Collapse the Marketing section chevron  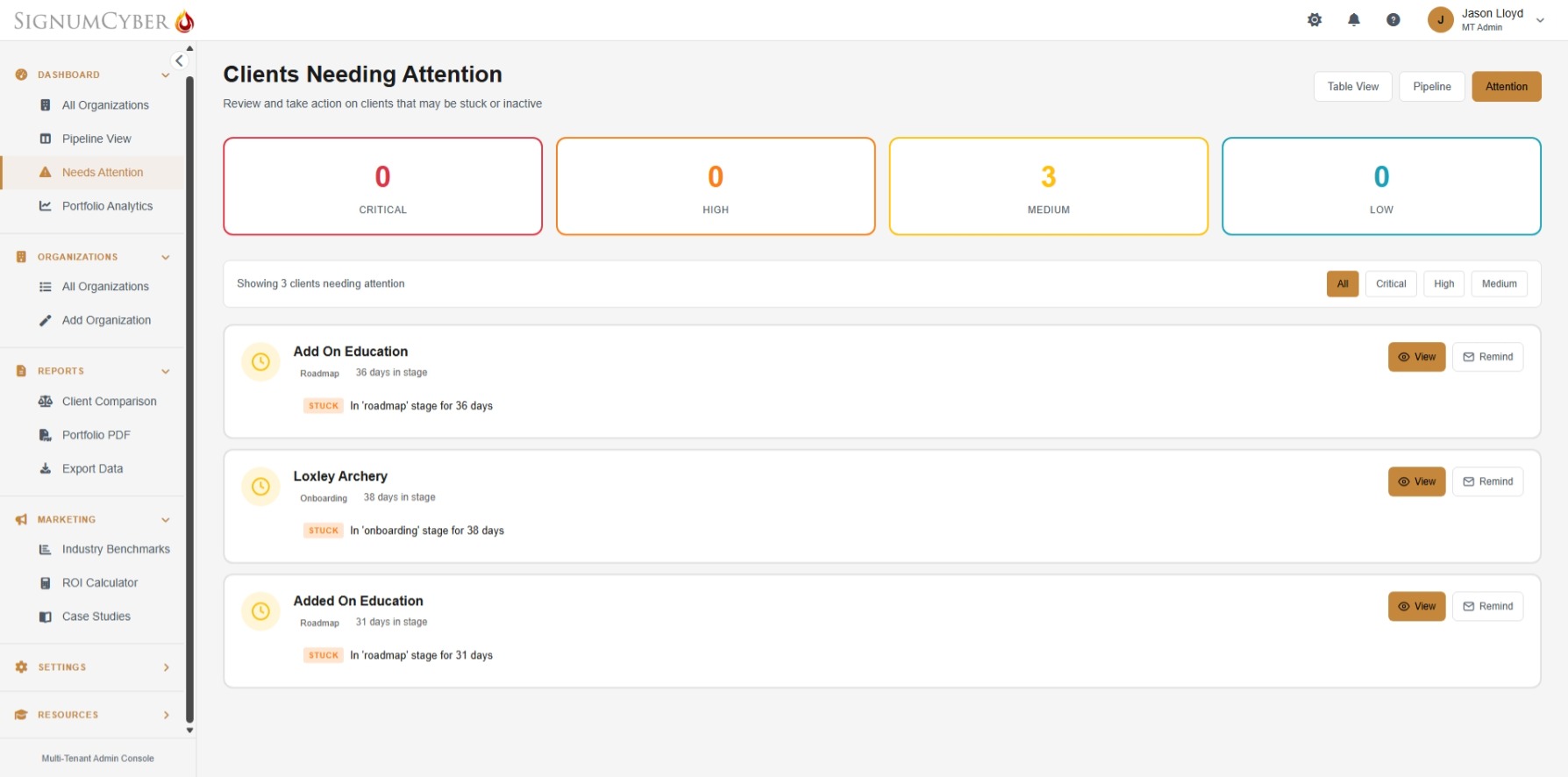(x=166, y=519)
